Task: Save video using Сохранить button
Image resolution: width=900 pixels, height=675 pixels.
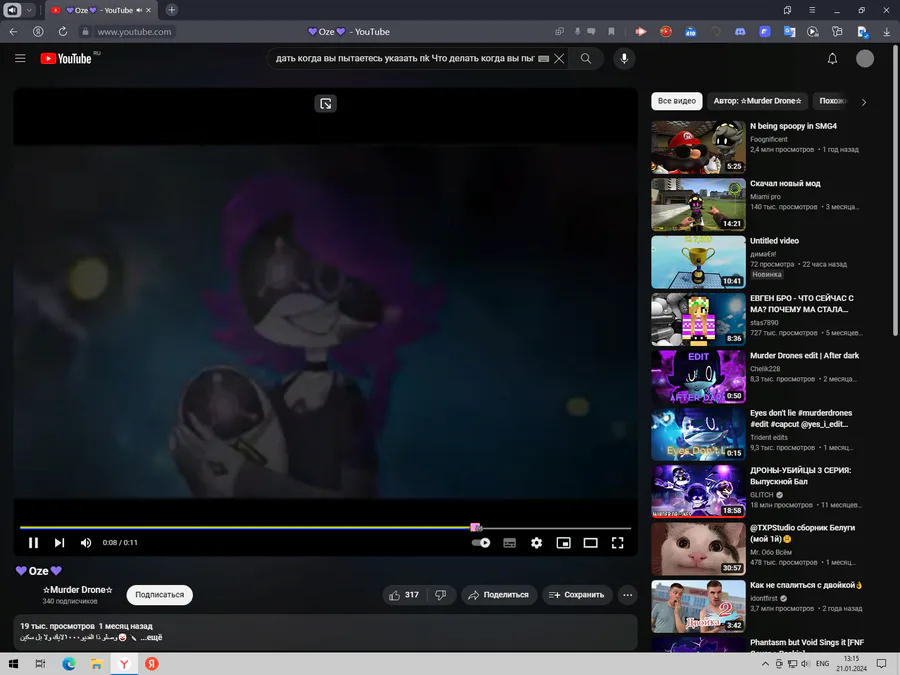Action: (577, 595)
